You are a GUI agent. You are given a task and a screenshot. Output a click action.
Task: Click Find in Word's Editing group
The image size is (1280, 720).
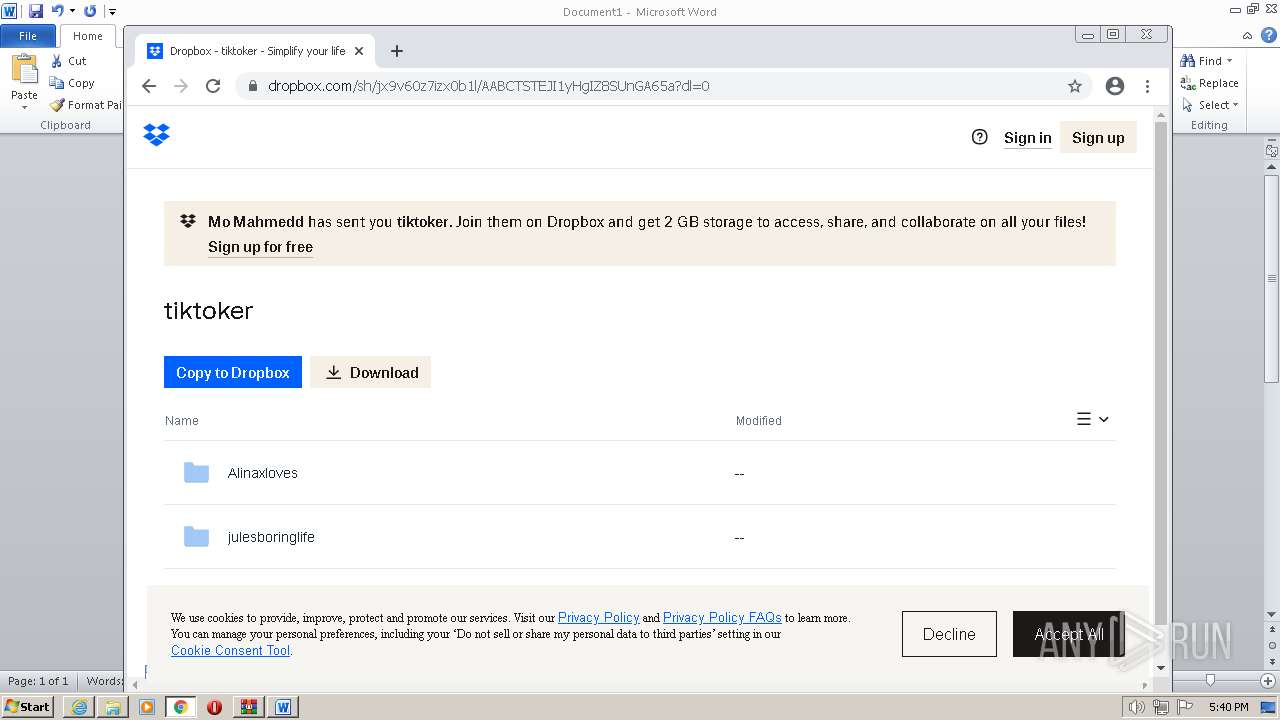[x=1207, y=61]
